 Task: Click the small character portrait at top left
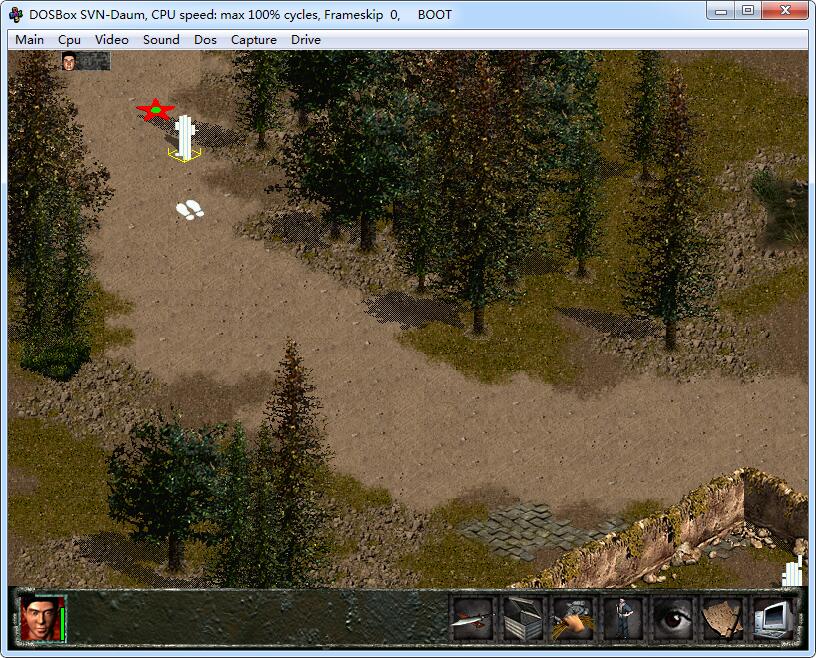coord(69,61)
